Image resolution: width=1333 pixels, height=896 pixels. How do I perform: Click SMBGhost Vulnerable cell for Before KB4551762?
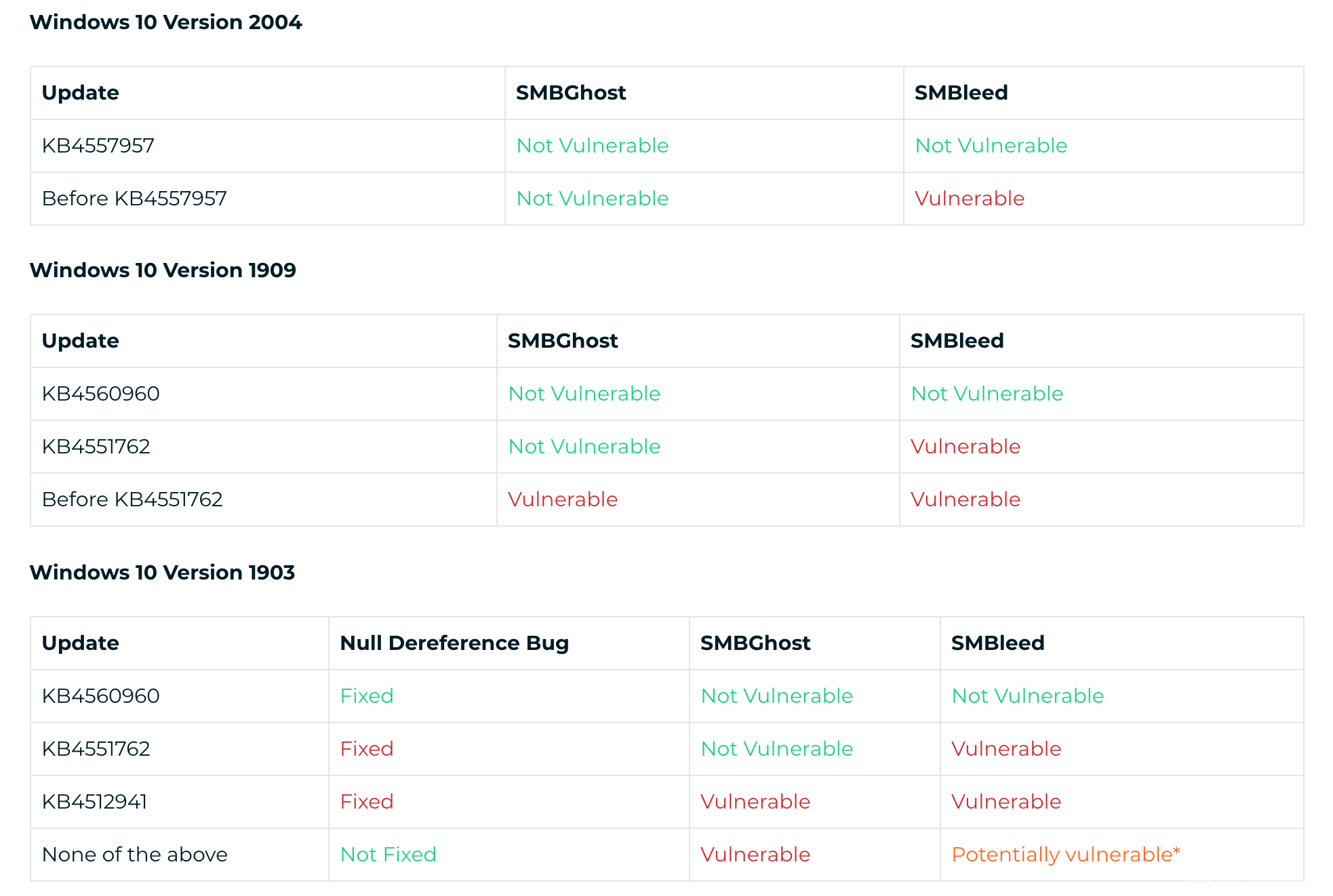(x=563, y=500)
